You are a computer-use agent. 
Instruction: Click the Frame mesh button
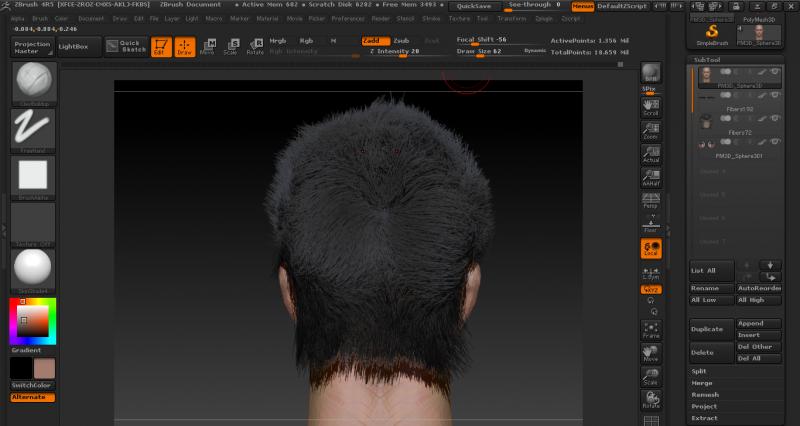tap(651, 331)
